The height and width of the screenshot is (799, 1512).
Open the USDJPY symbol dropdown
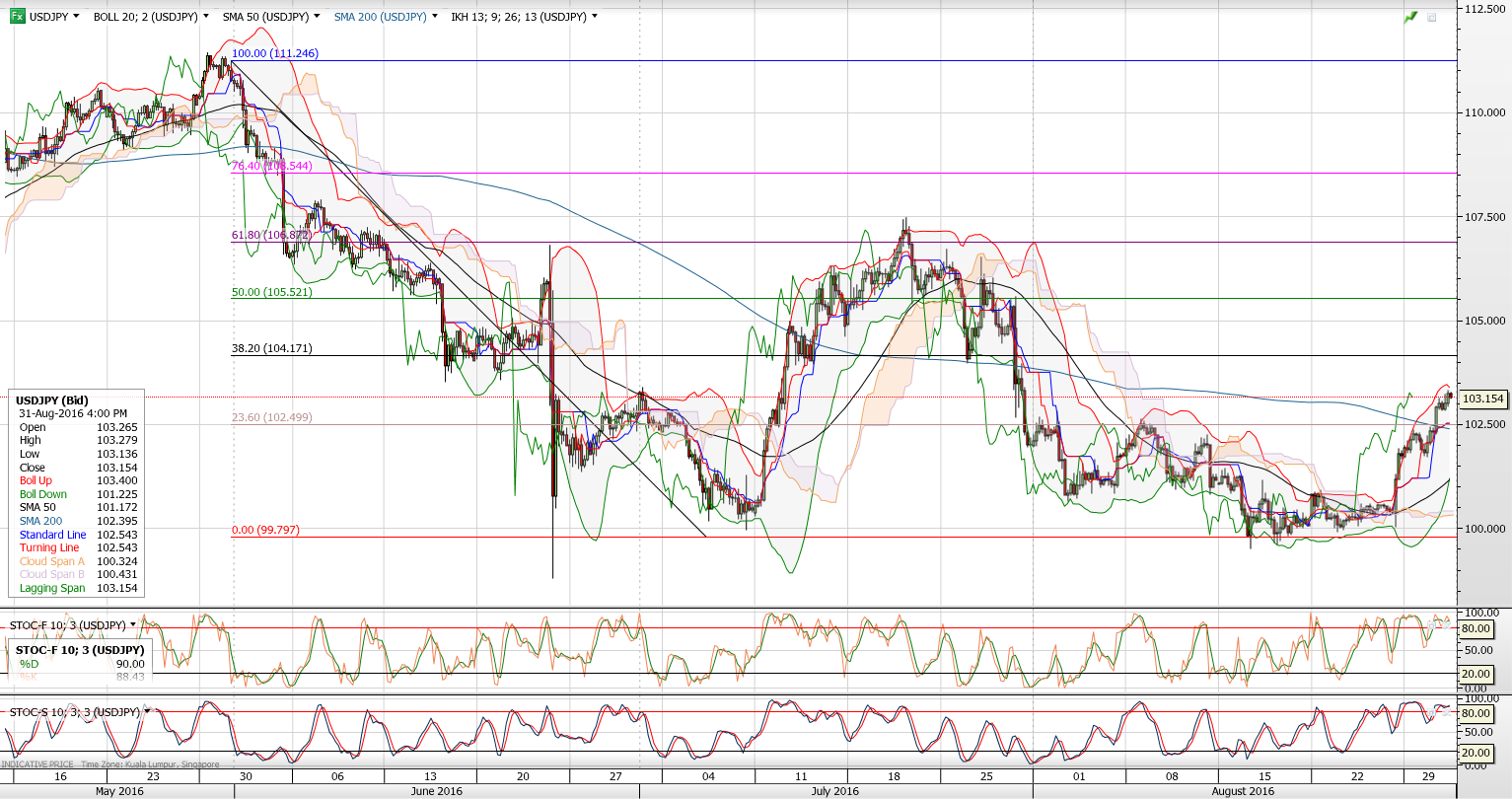click(76, 17)
